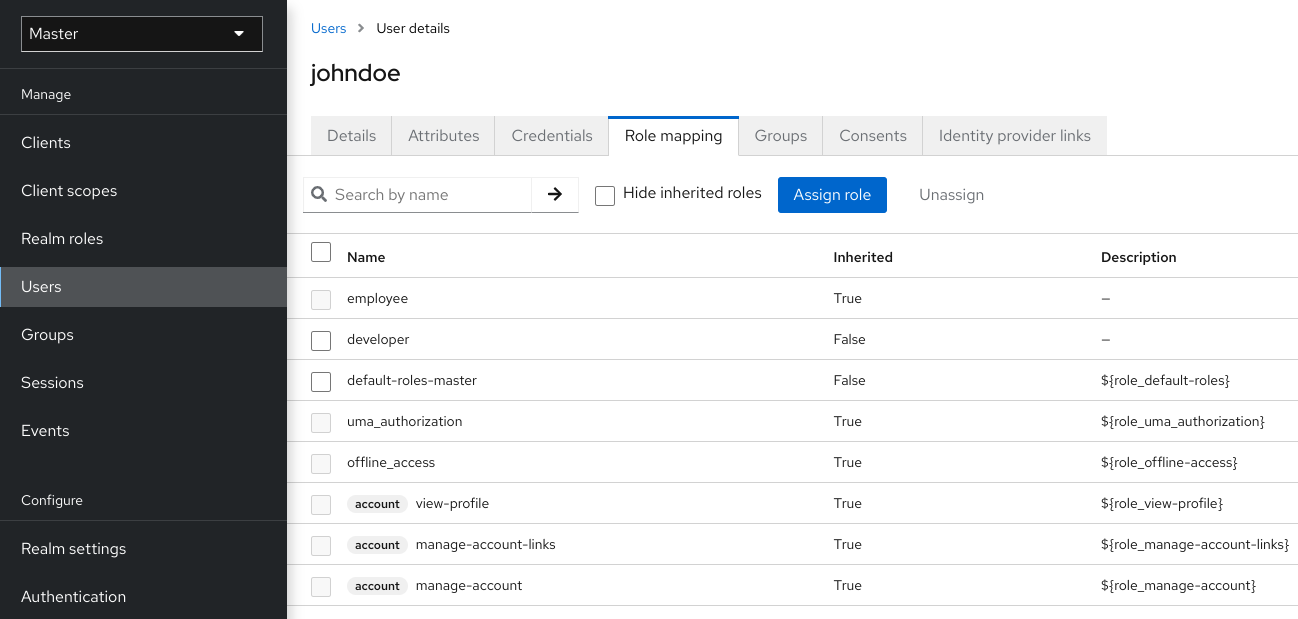Click the Assign role button
The width and height of the screenshot is (1298, 619).
[x=832, y=194]
